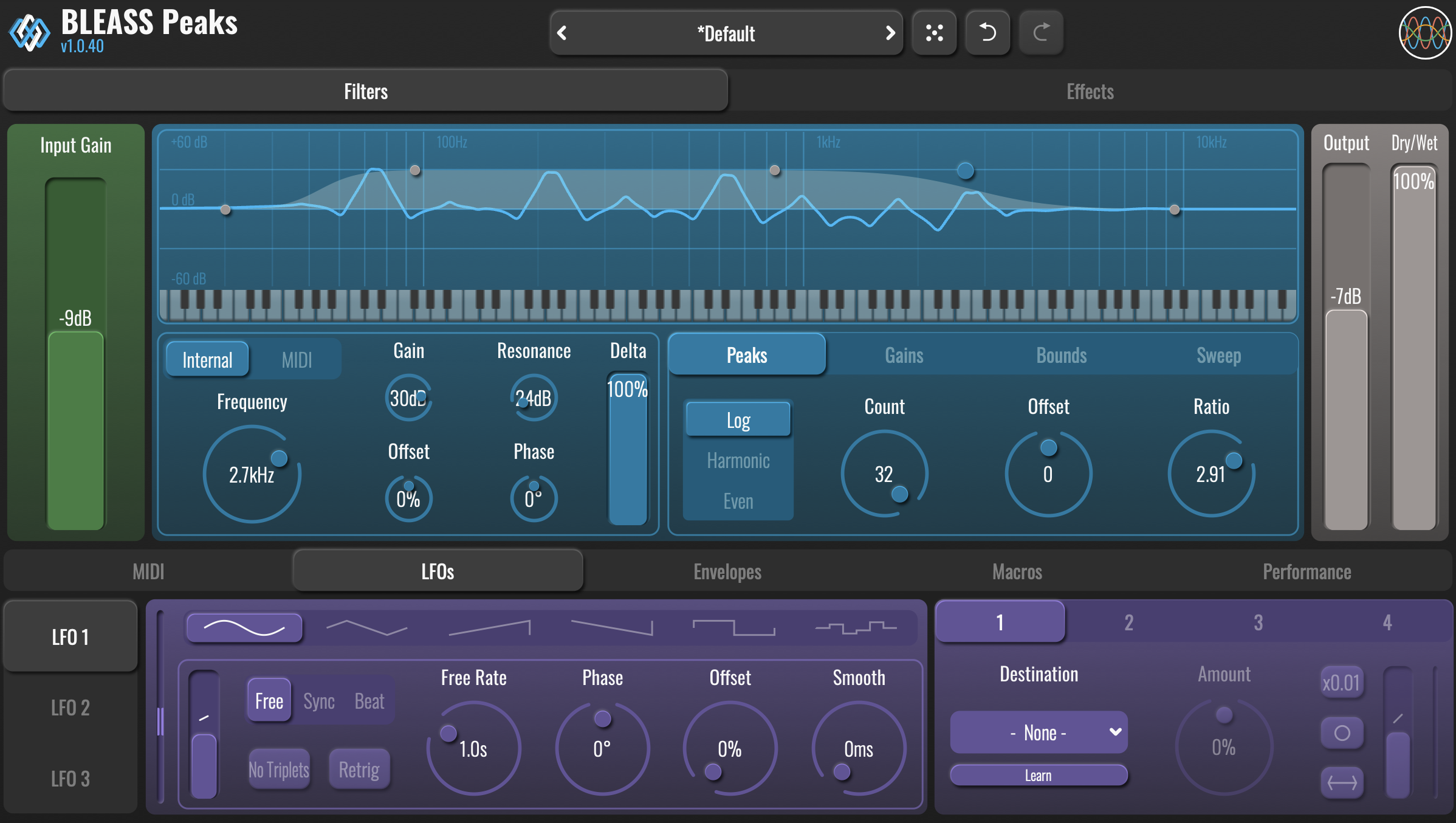Click the Amount 0% knob
The width and height of the screenshot is (1456, 823).
point(1224,747)
